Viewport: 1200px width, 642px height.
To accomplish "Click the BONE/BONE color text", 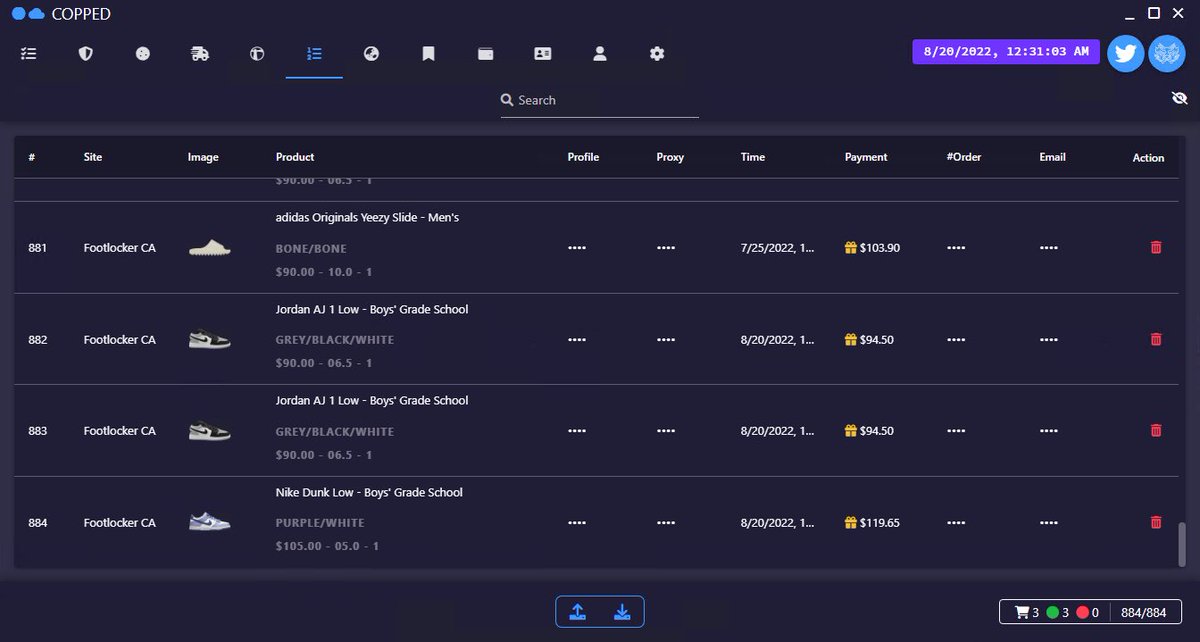I will (311, 248).
